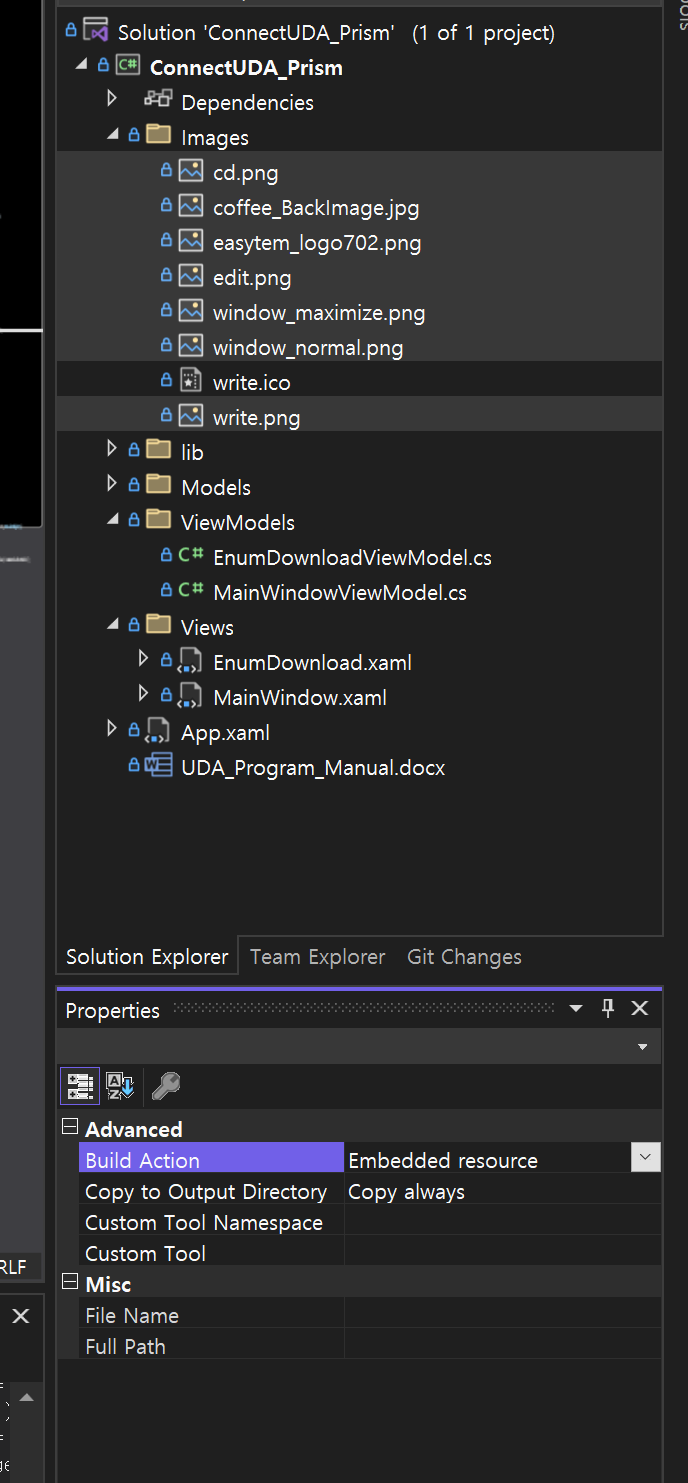Image resolution: width=688 pixels, height=1483 pixels.
Task: Click the write.ico icon file glyph
Action: tap(191, 381)
